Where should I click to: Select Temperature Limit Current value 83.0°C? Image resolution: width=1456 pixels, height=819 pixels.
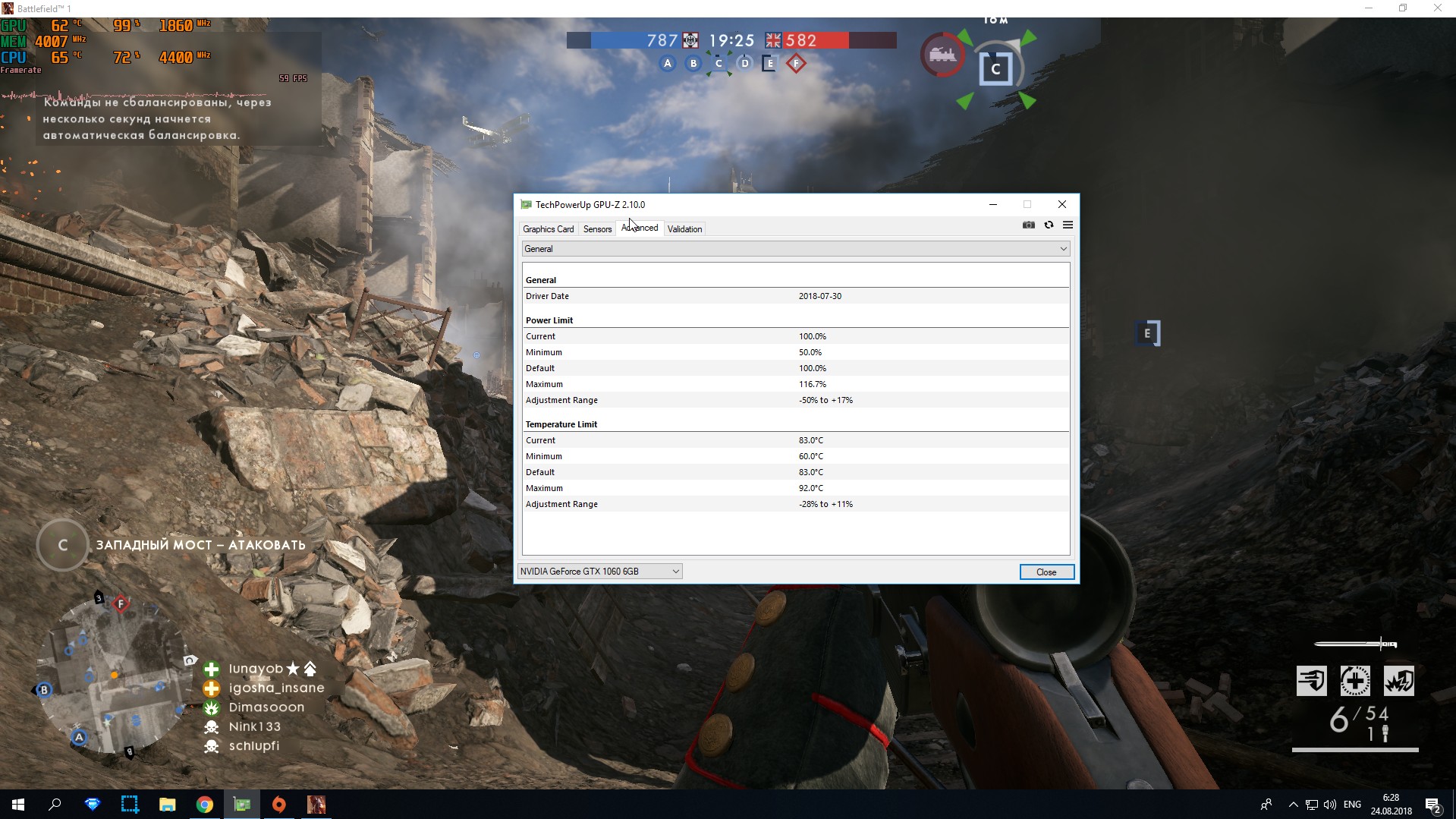[x=810, y=440]
